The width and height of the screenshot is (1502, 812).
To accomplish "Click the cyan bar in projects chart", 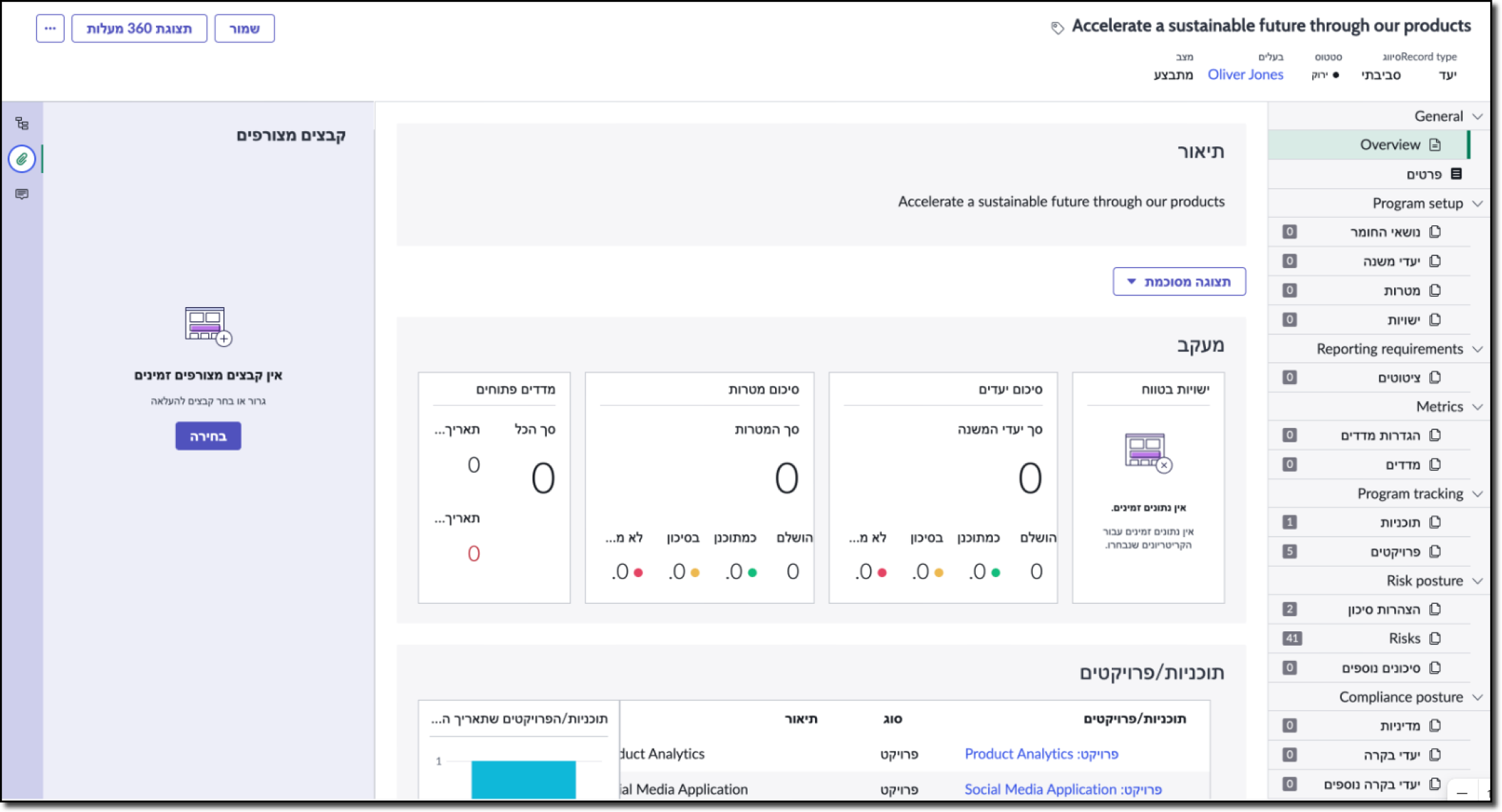I will coord(523,779).
